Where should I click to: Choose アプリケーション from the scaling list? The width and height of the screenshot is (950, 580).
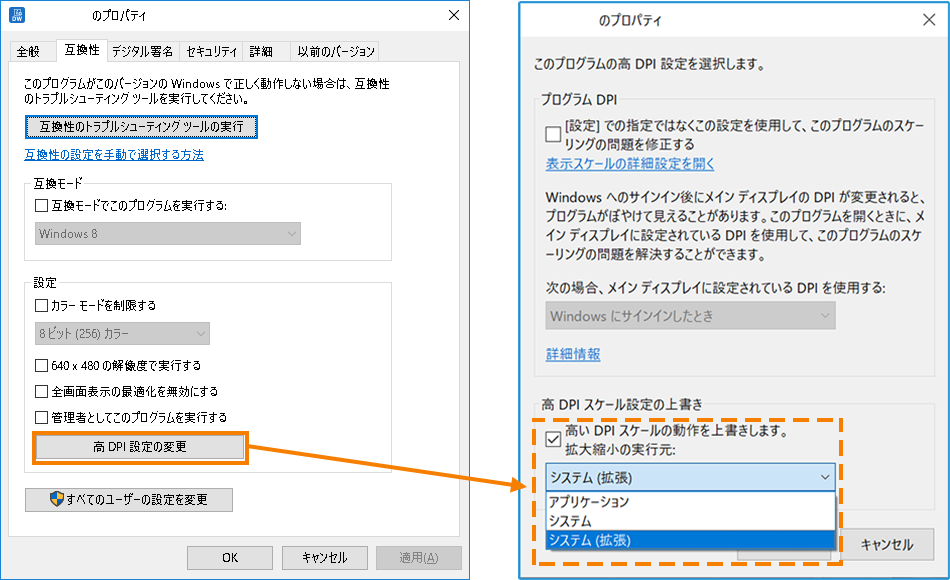coord(690,501)
